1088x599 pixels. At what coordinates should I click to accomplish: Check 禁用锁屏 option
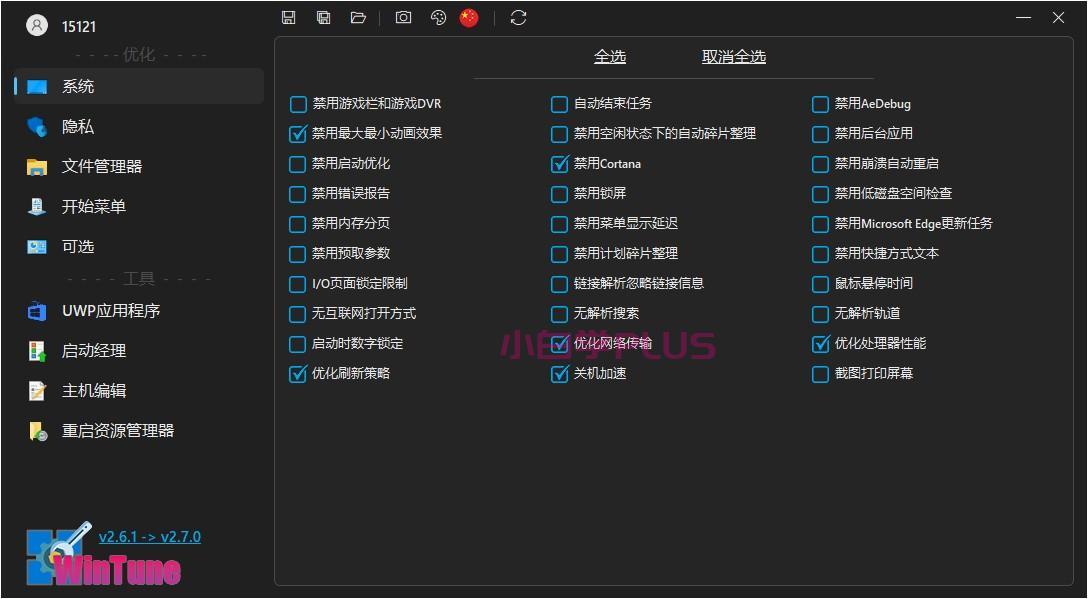(559, 194)
